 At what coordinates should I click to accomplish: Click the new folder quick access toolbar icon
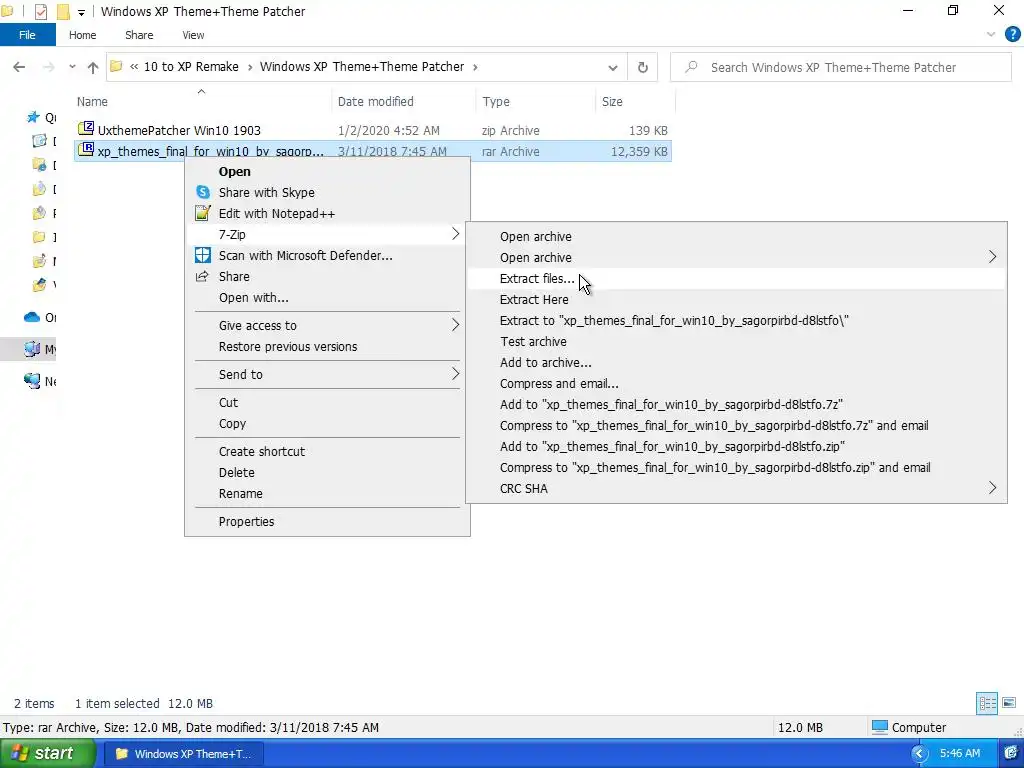click(63, 12)
